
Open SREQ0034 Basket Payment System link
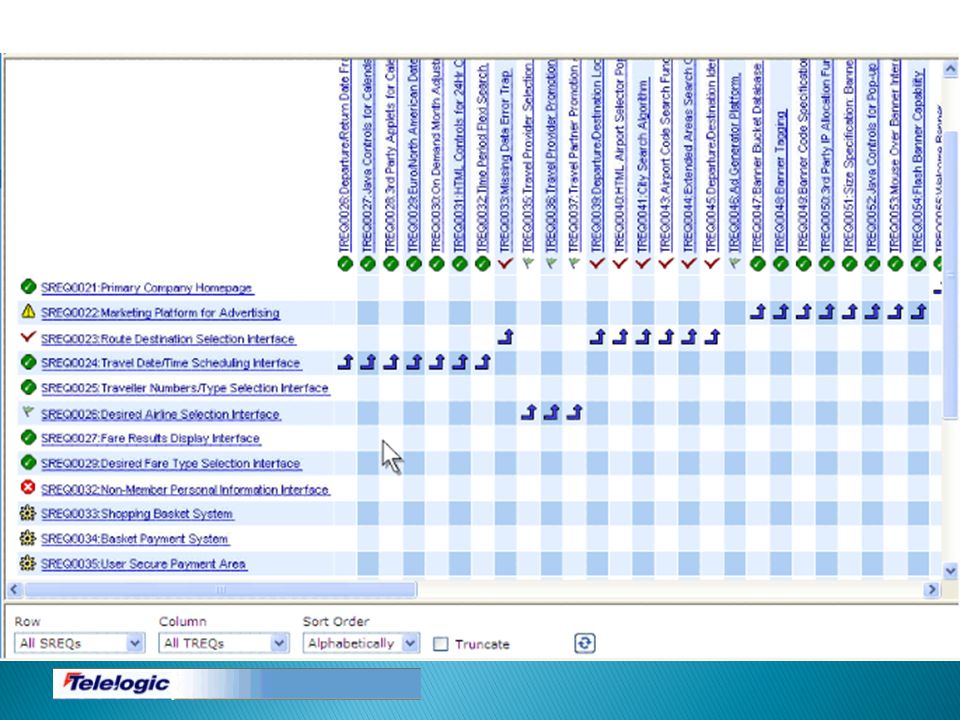(135, 539)
